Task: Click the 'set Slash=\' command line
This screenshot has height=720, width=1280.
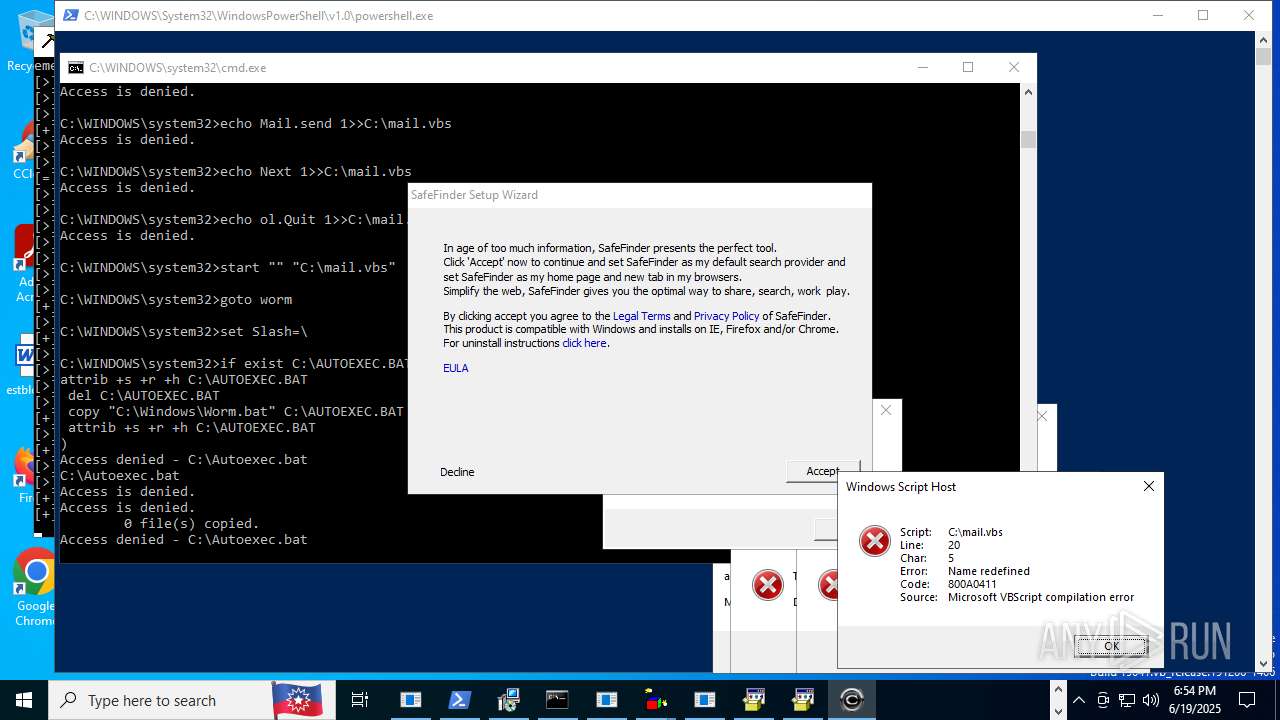Action: tap(184, 332)
